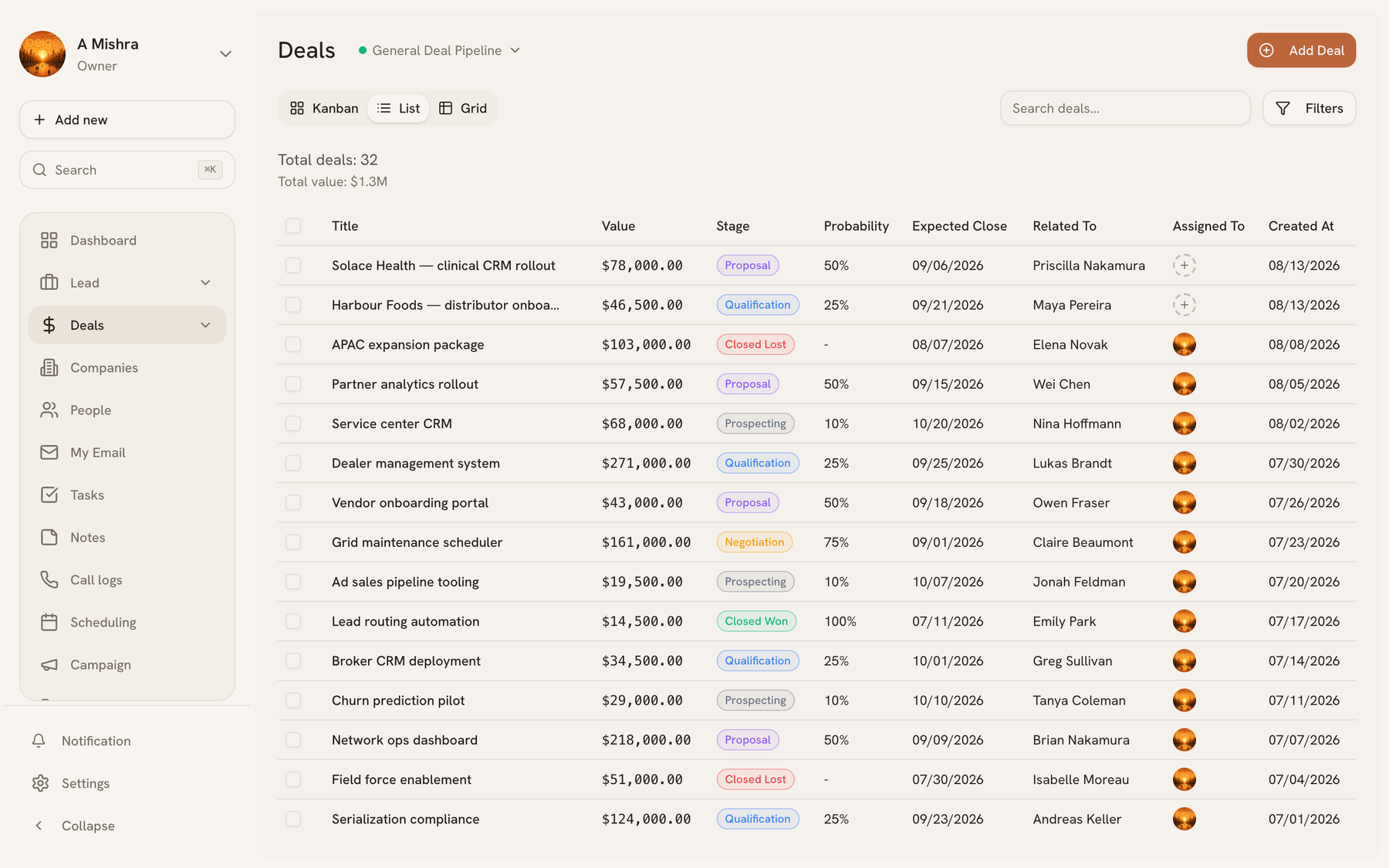The image size is (1389, 868).
Task: Click the Collapse sidebar arrow icon
Action: click(x=39, y=826)
